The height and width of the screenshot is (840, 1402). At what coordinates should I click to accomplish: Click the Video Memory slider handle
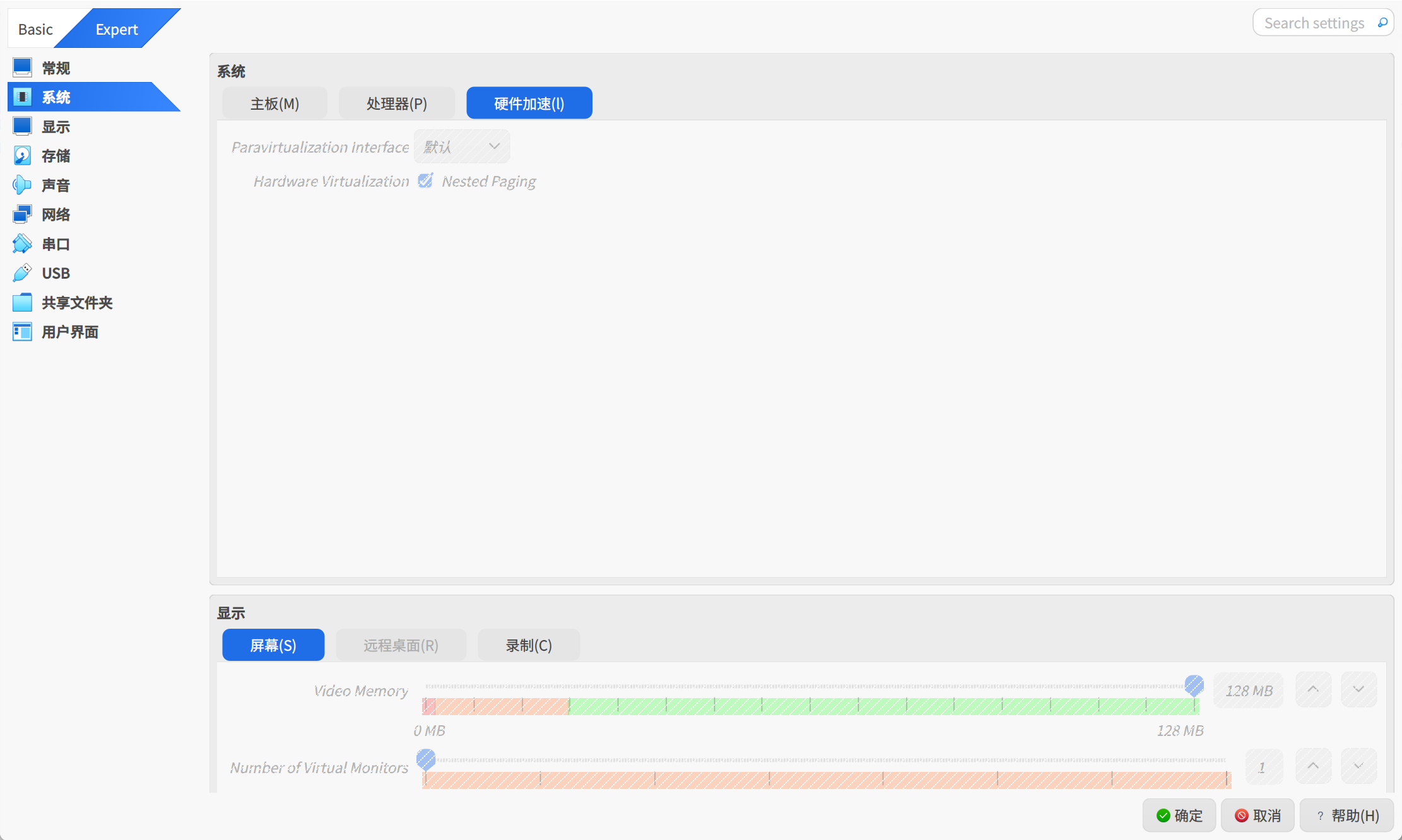point(1194,685)
